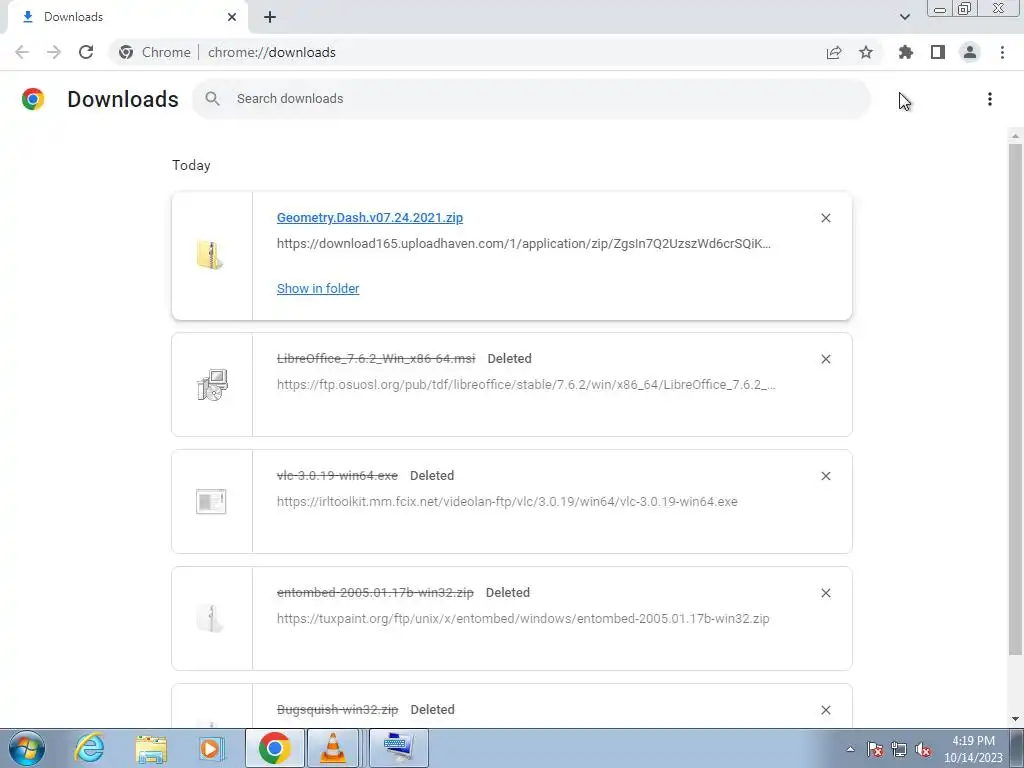Remove Geometry.Dash zip from list
The height and width of the screenshot is (768, 1024).
[825, 218]
